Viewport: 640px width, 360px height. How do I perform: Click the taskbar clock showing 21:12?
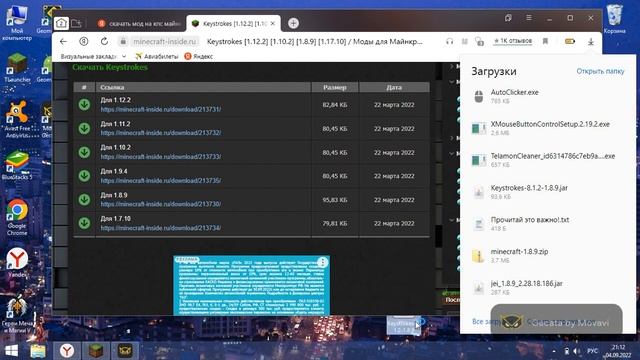[618, 351]
